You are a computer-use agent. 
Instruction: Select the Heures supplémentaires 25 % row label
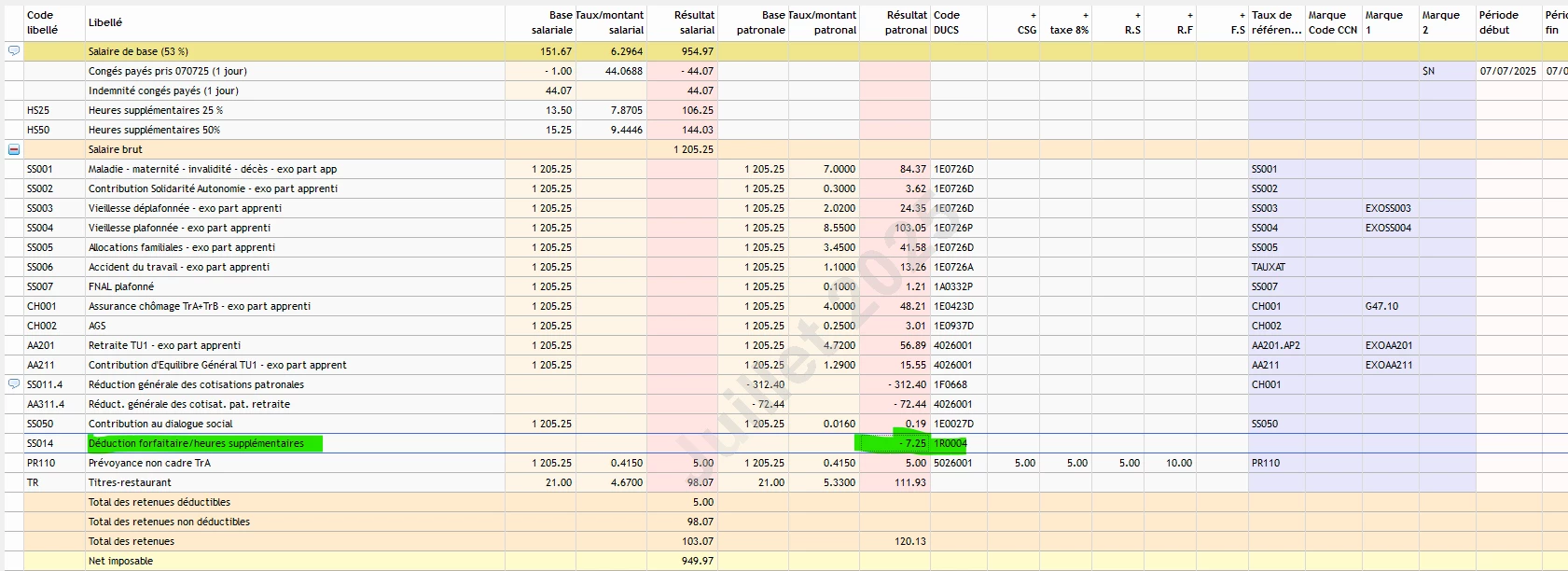pyautogui.click(x=156, y=110)
